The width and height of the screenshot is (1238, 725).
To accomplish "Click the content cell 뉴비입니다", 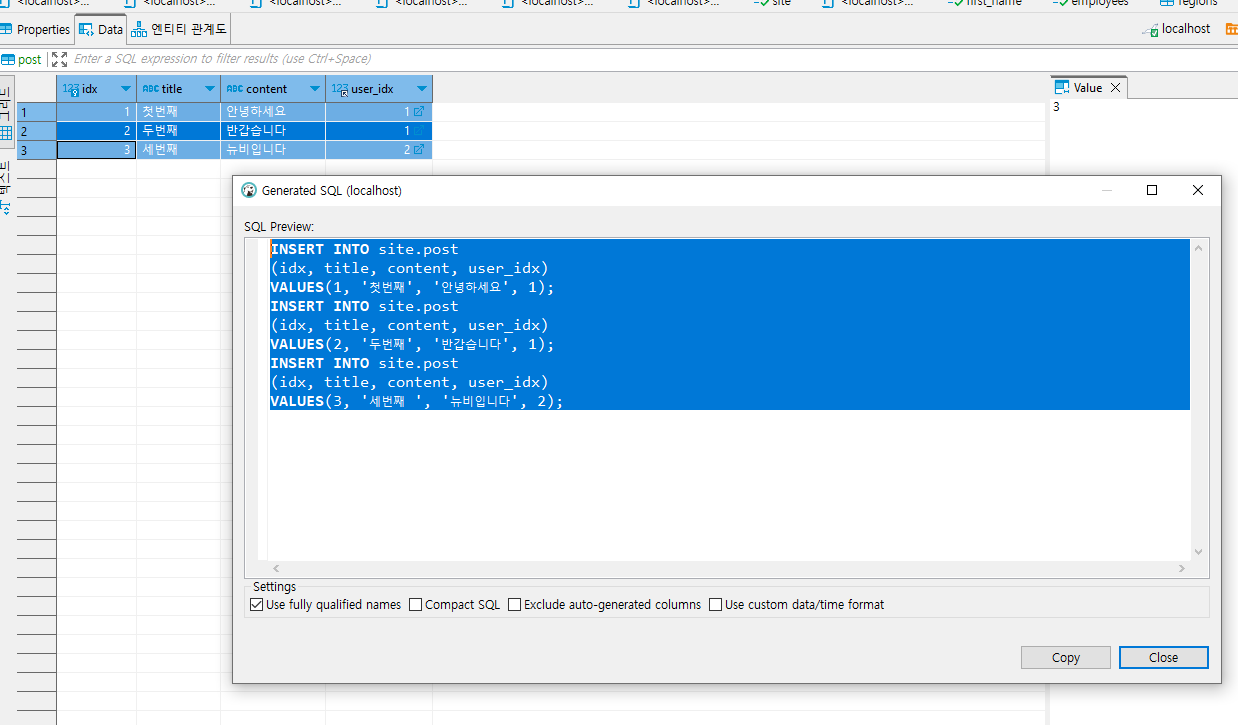I will point(273,150).
